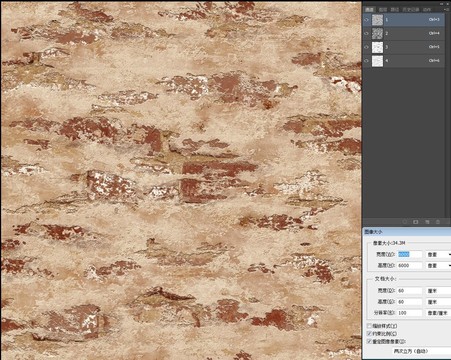Image resolution: width=451 pixels, height=360 pixels.
Task: Open the channels panel flyout menu icon
Action: 447,10
